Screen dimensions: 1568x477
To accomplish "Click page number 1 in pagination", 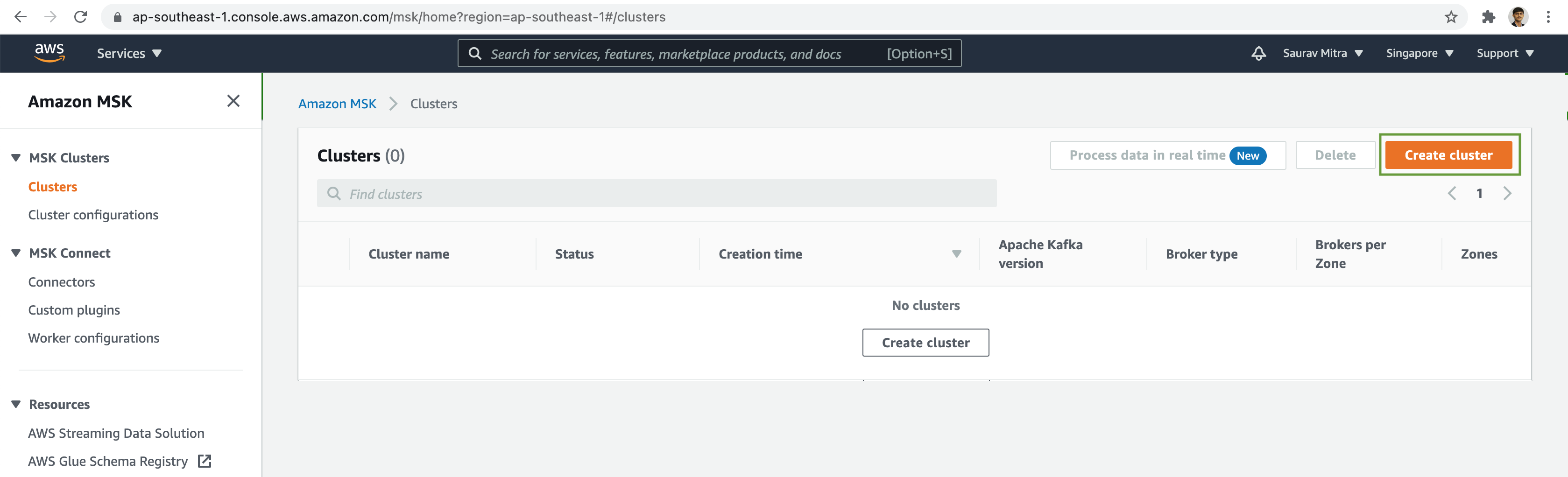I will pos(1479,194).
